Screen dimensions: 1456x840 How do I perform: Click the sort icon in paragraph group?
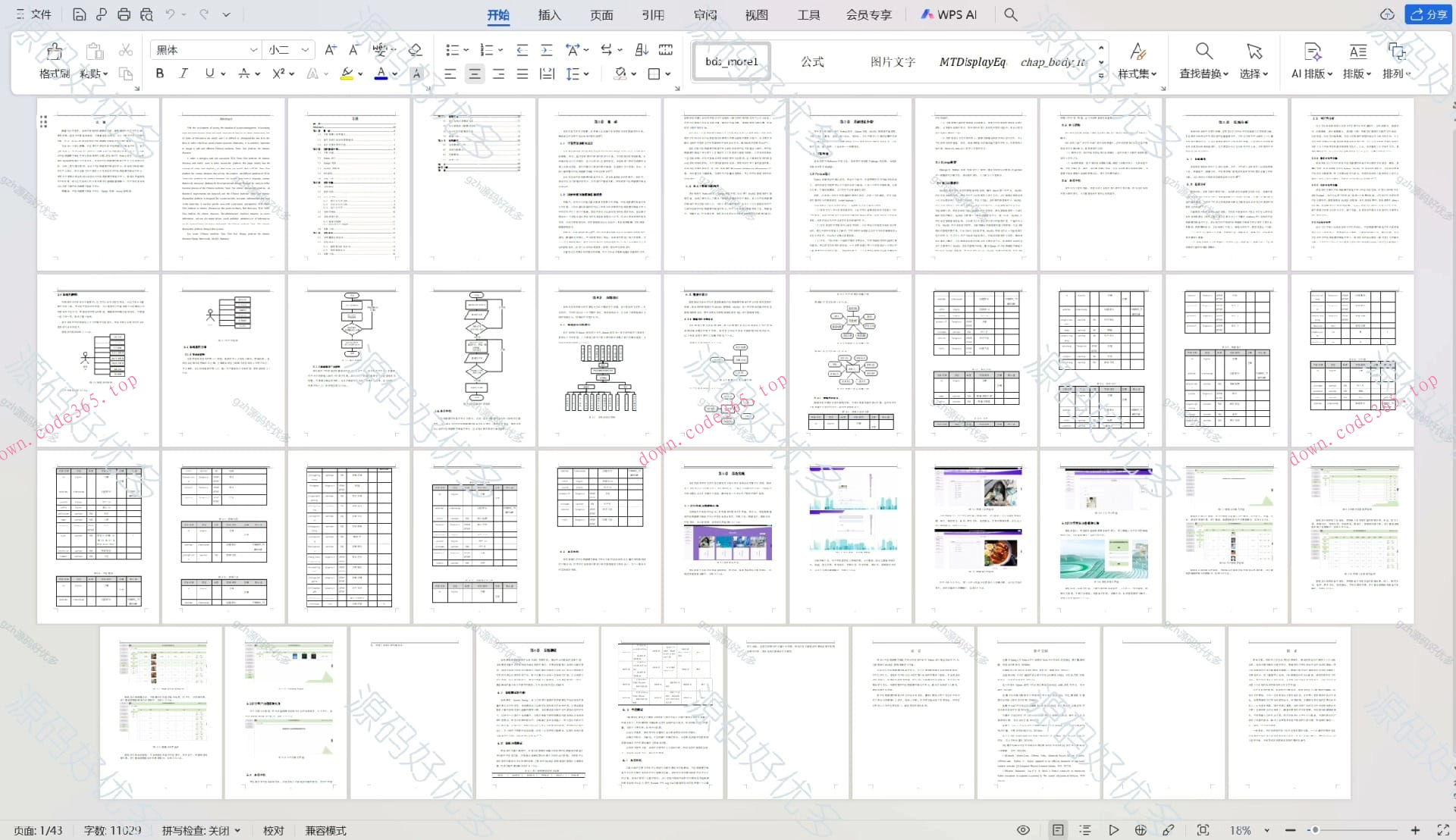point(642,50)
